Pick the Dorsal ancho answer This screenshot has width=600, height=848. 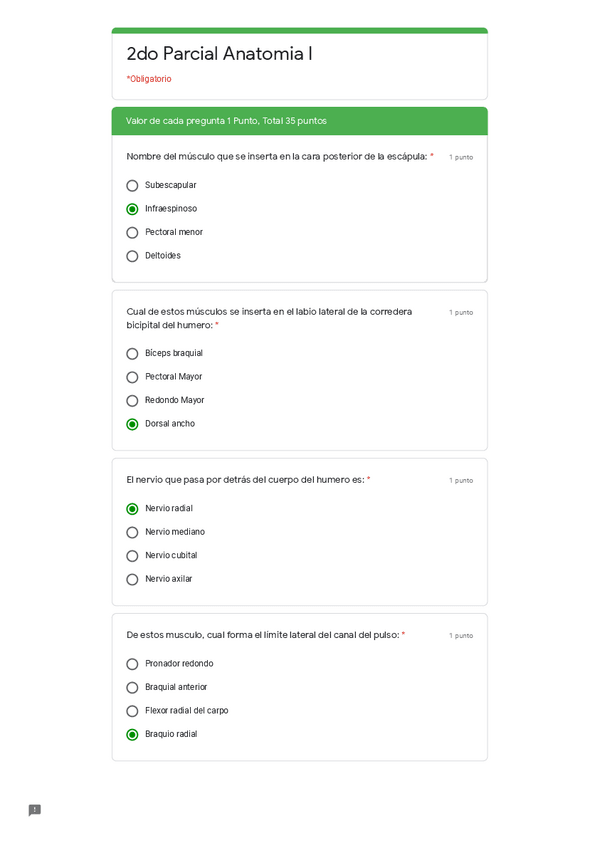click(132, 424)
